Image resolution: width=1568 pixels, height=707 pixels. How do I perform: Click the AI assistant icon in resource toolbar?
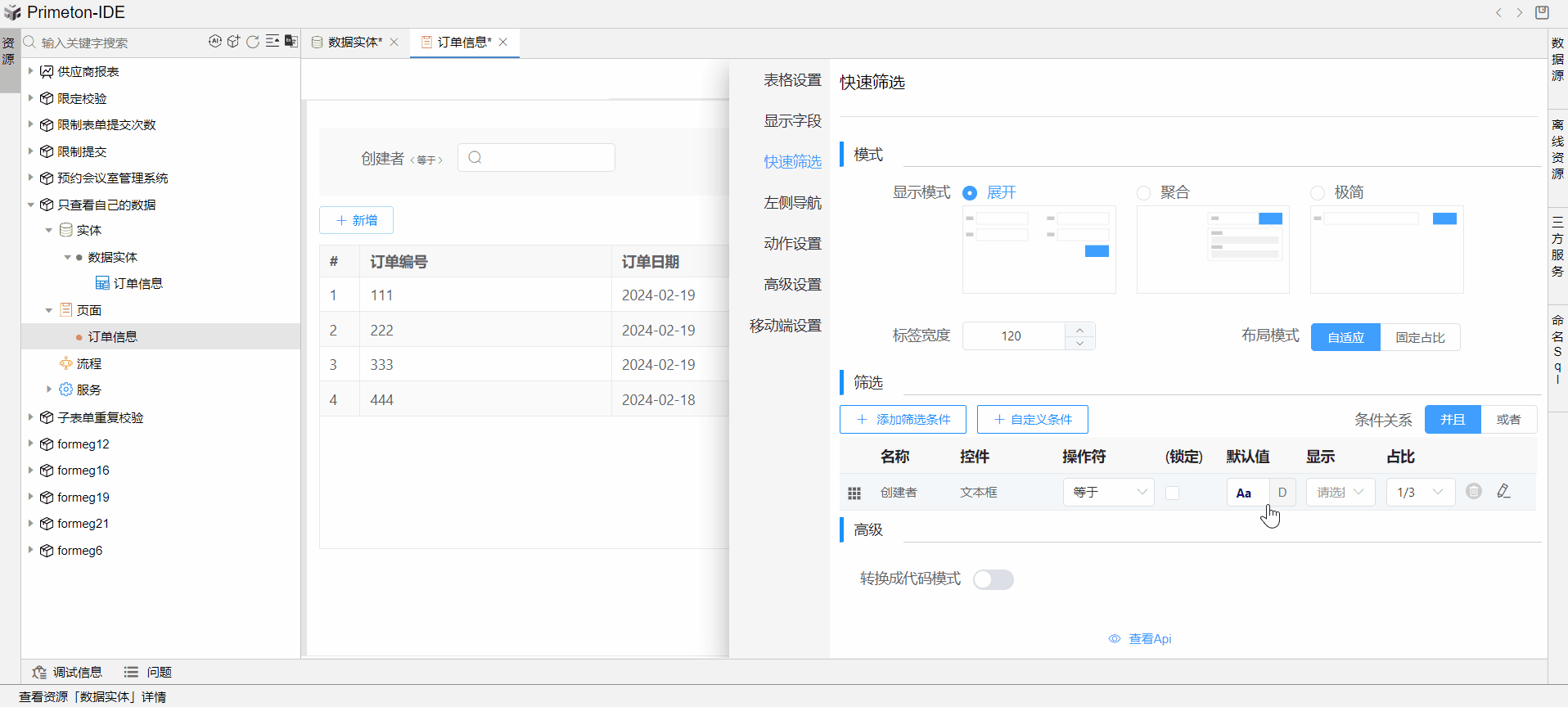pos(214,42)
